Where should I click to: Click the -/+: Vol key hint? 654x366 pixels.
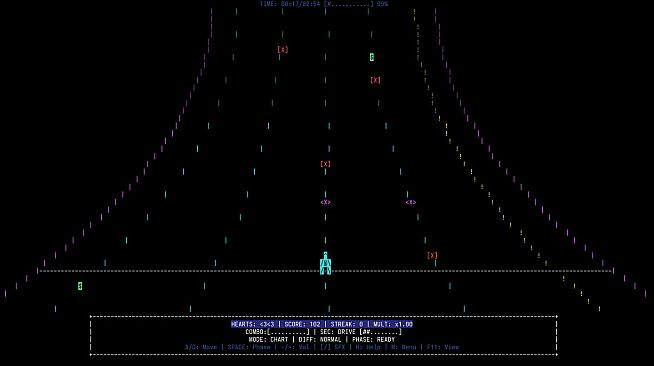295,347
